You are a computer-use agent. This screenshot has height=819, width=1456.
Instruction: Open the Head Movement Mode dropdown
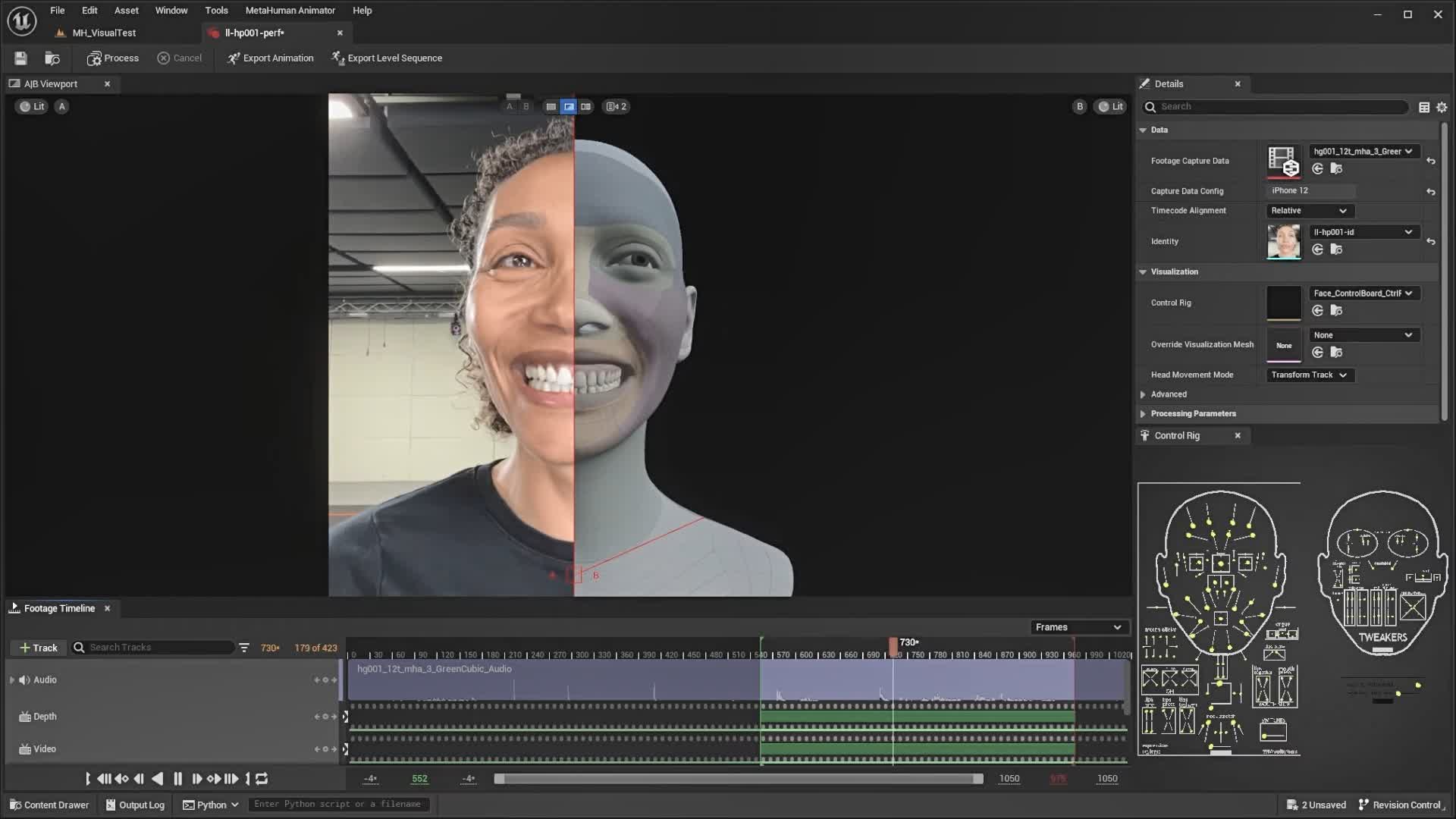[1310, 375]
